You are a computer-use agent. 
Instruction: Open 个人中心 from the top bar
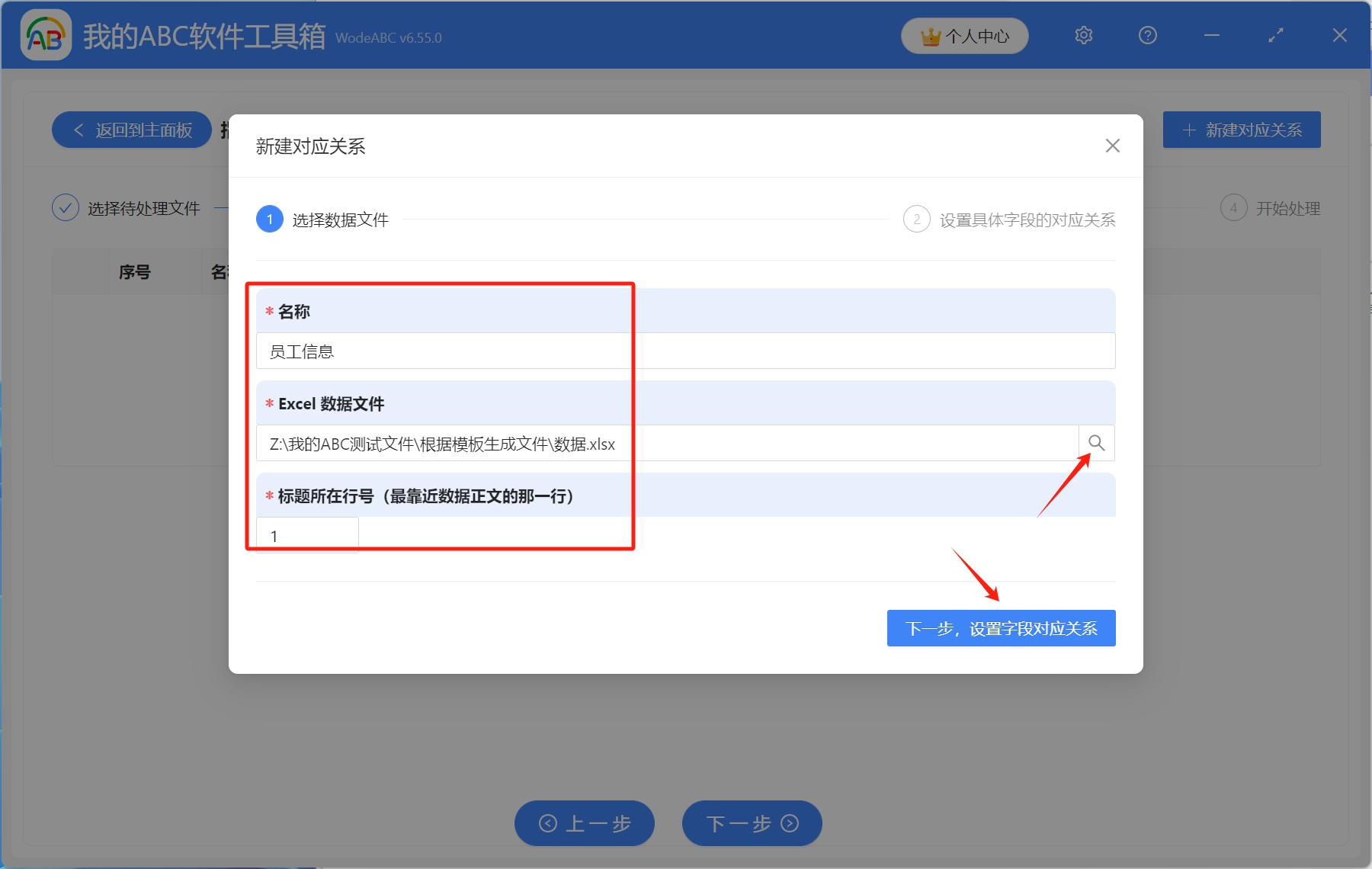[x=964, y=35]
